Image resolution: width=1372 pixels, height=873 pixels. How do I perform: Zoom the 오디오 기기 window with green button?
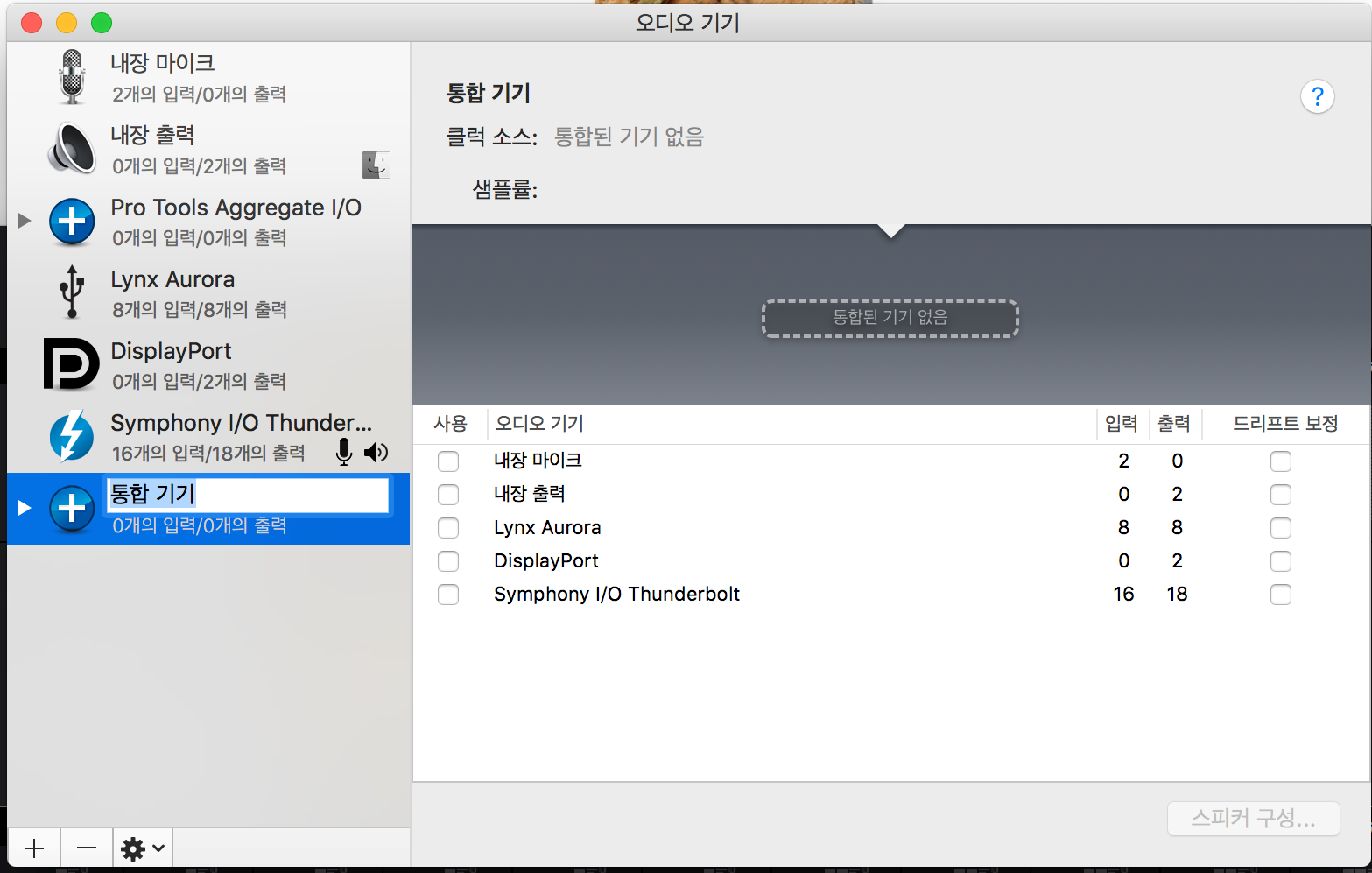tap(102, 22)
